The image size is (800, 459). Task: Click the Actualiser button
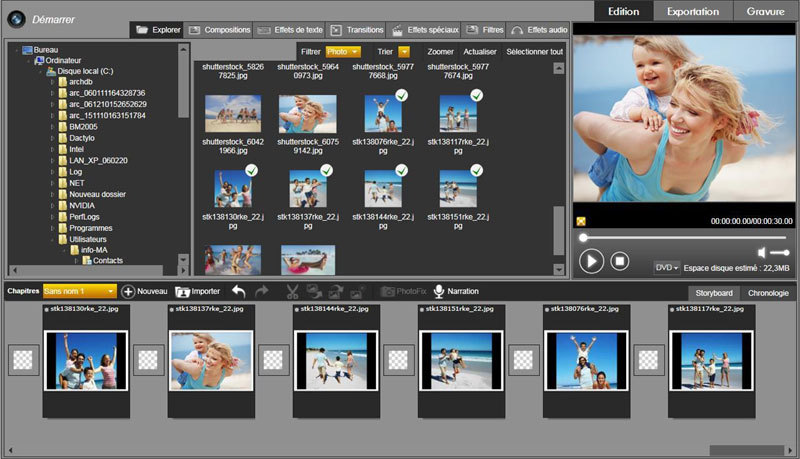[x=480, y=51]
